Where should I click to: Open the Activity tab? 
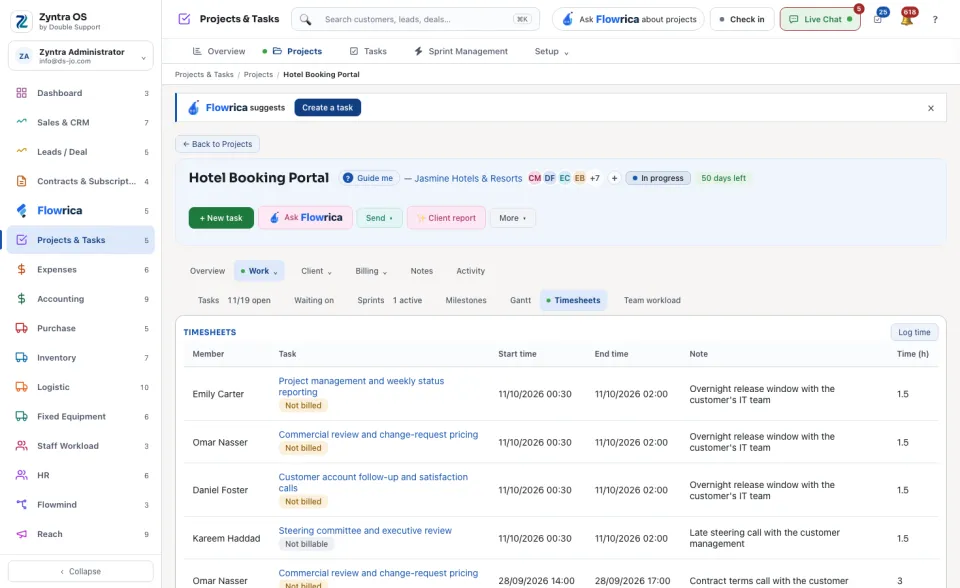point(470,271)
